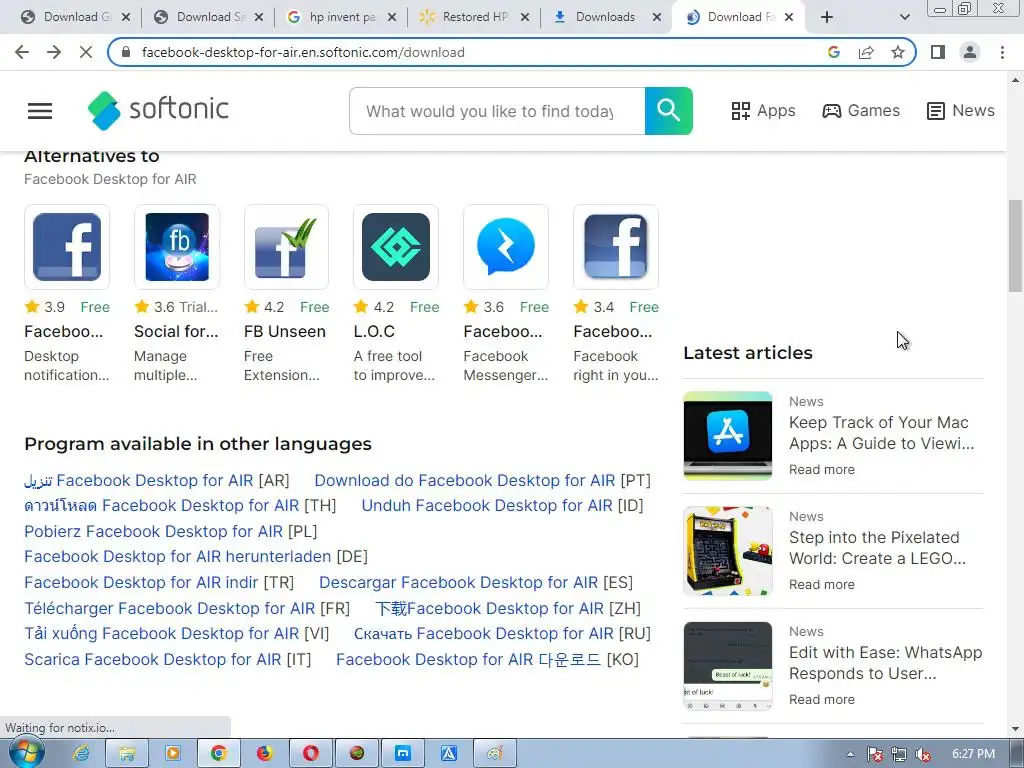Open 'Keep Track of Your Mac Apps' article

click(881, 433)
